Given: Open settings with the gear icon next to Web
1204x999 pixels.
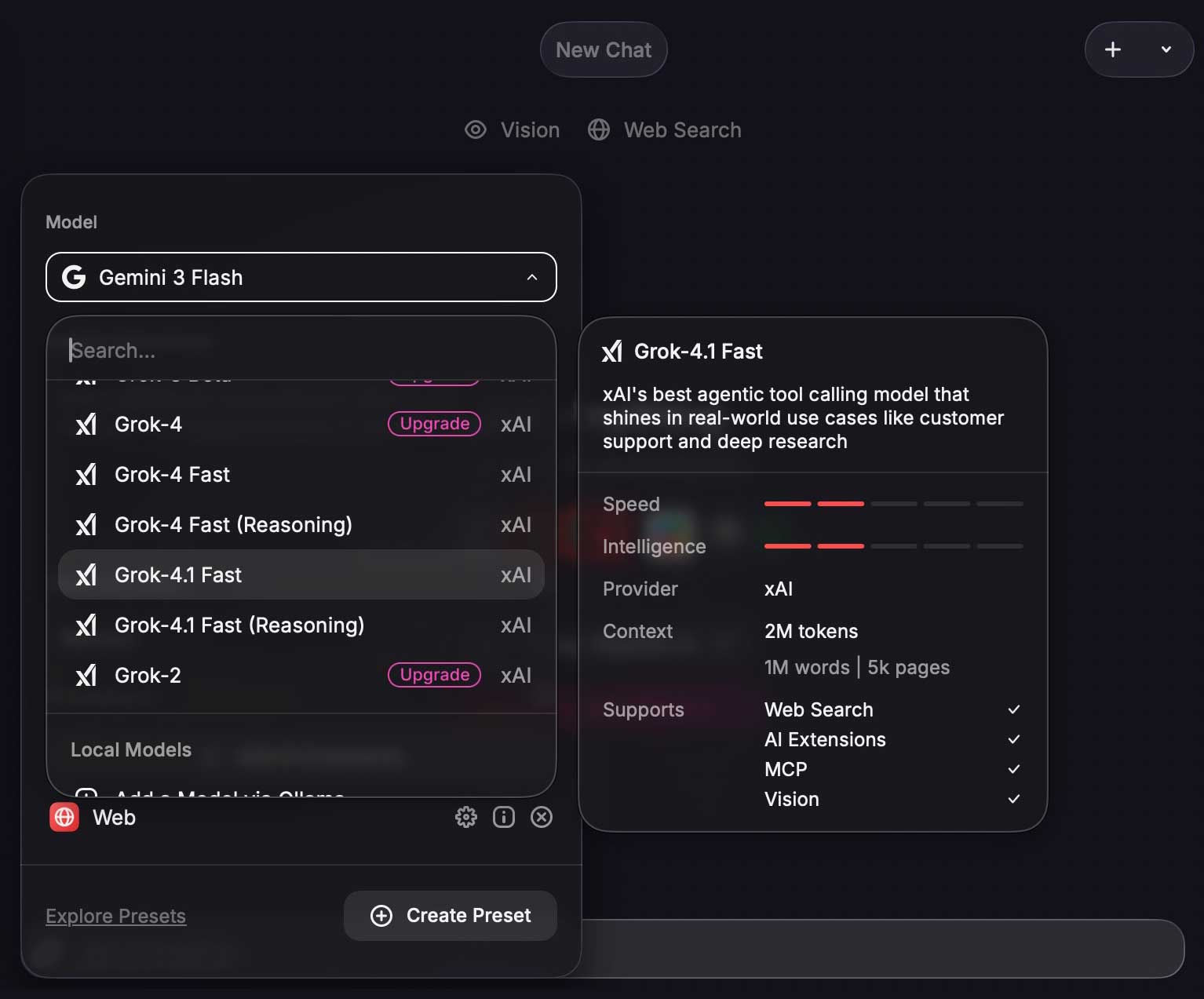Looking at the screenshot, I should click(x=465, y=817).
